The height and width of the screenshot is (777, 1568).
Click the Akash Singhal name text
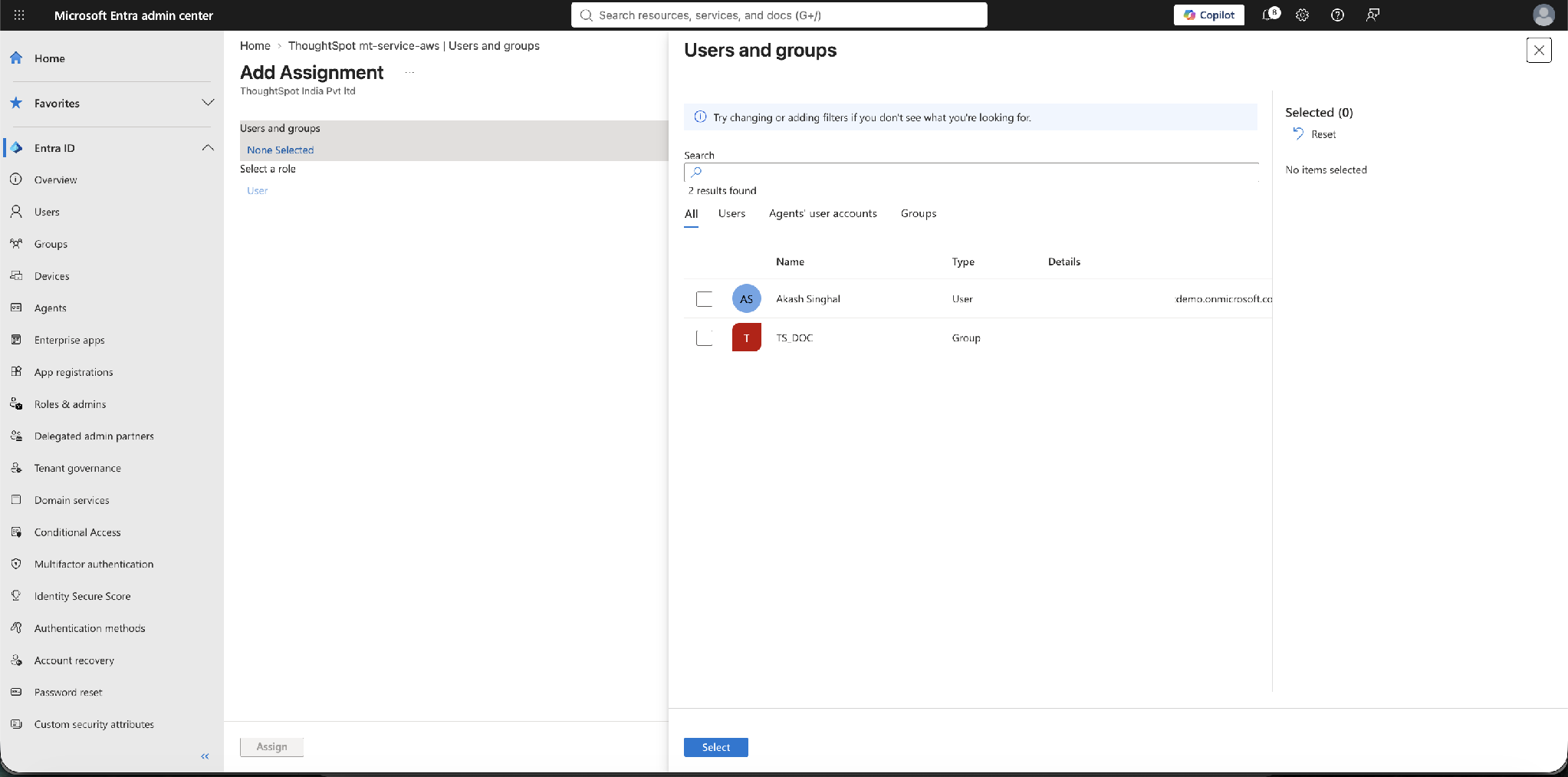808,299
